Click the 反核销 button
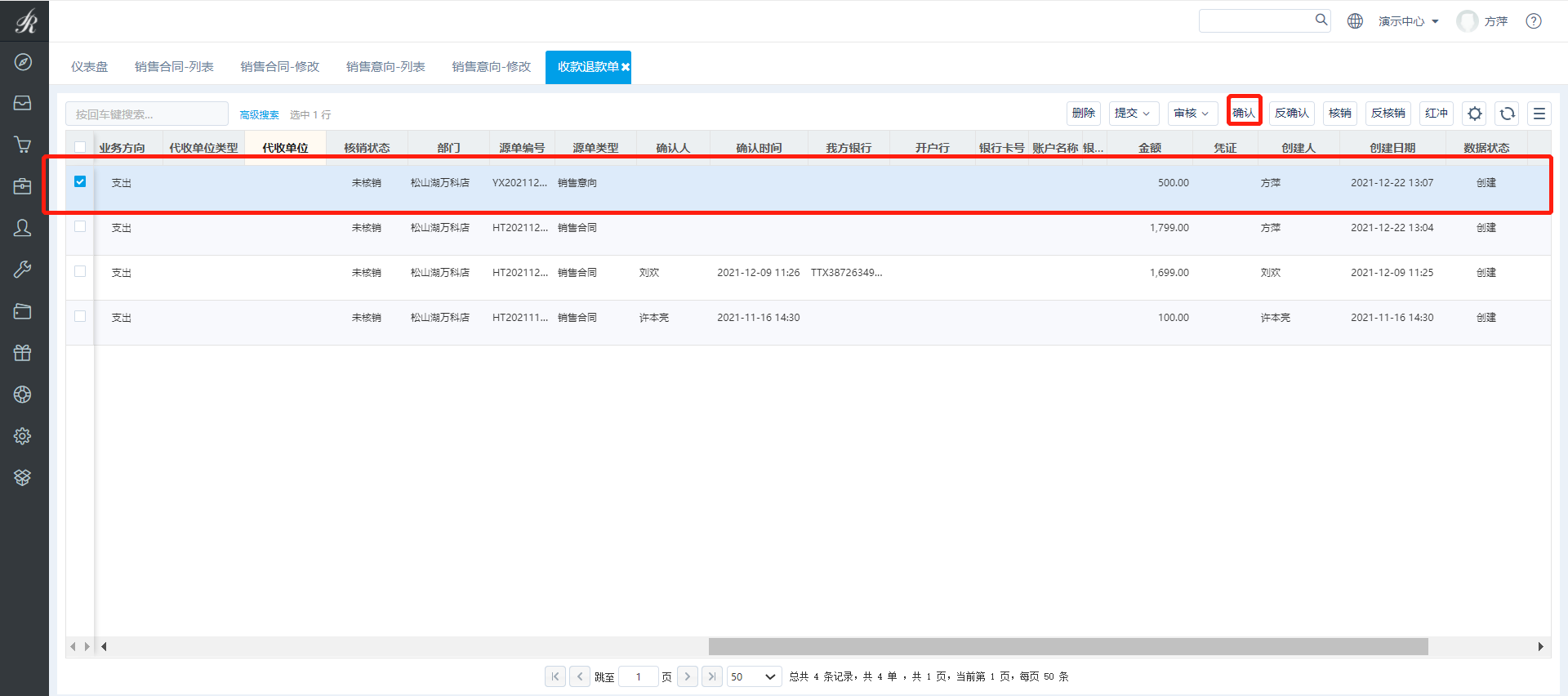Viewport: 1568px width, 696px height. click(x=1388, y=114)
